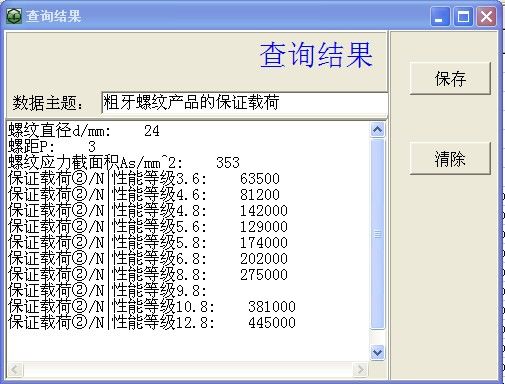Click the 螺纹直径d/mm: 24 line
The image size is (505, 384).
pyautogui.click(x=84, y=131)
